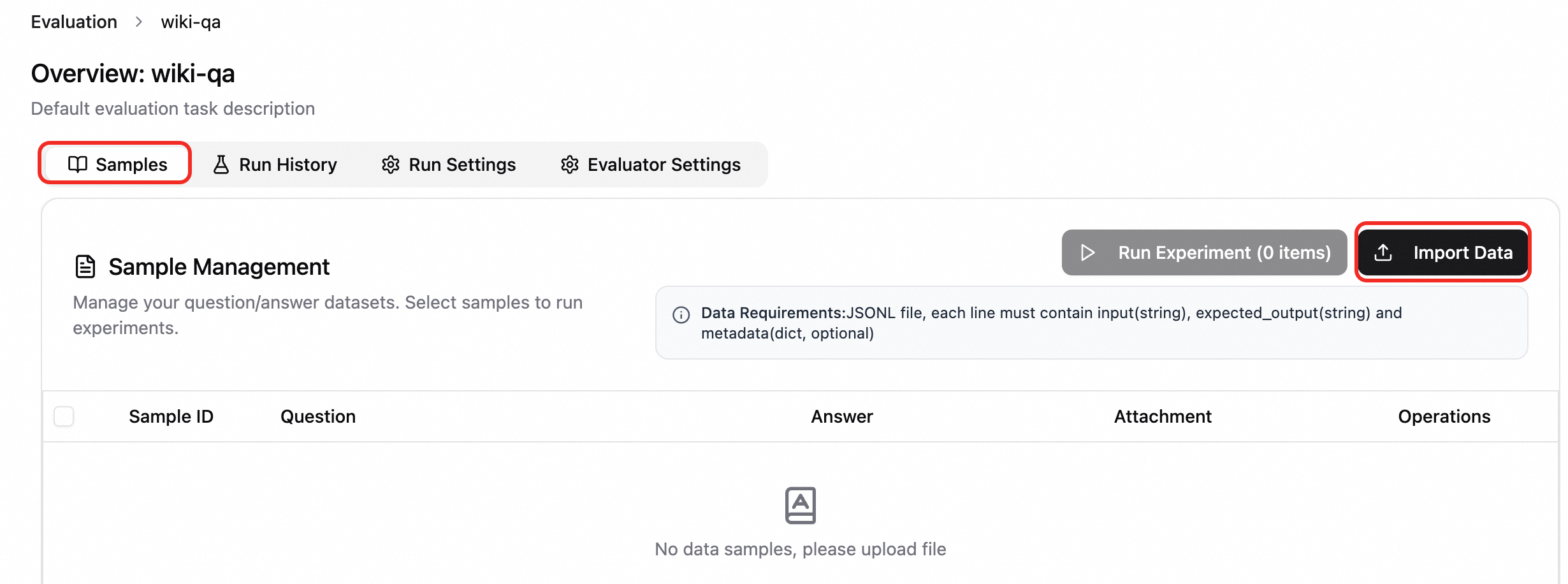The height and width of the screenshot is (584, 1568).
Task: Click the wiki-qa breadcrumb item
Action: pyautogui.click(x=191, y=22)
